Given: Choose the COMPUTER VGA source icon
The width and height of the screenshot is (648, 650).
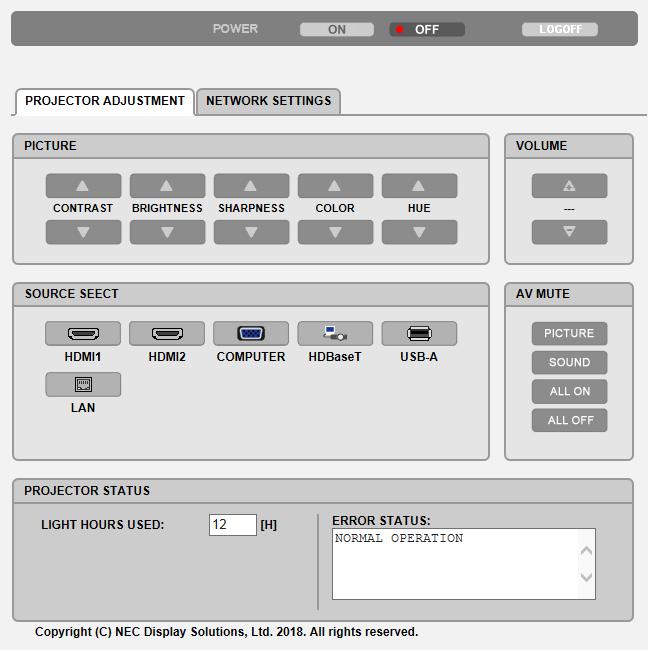Looking at the screenshot, I should pos(251,334).
